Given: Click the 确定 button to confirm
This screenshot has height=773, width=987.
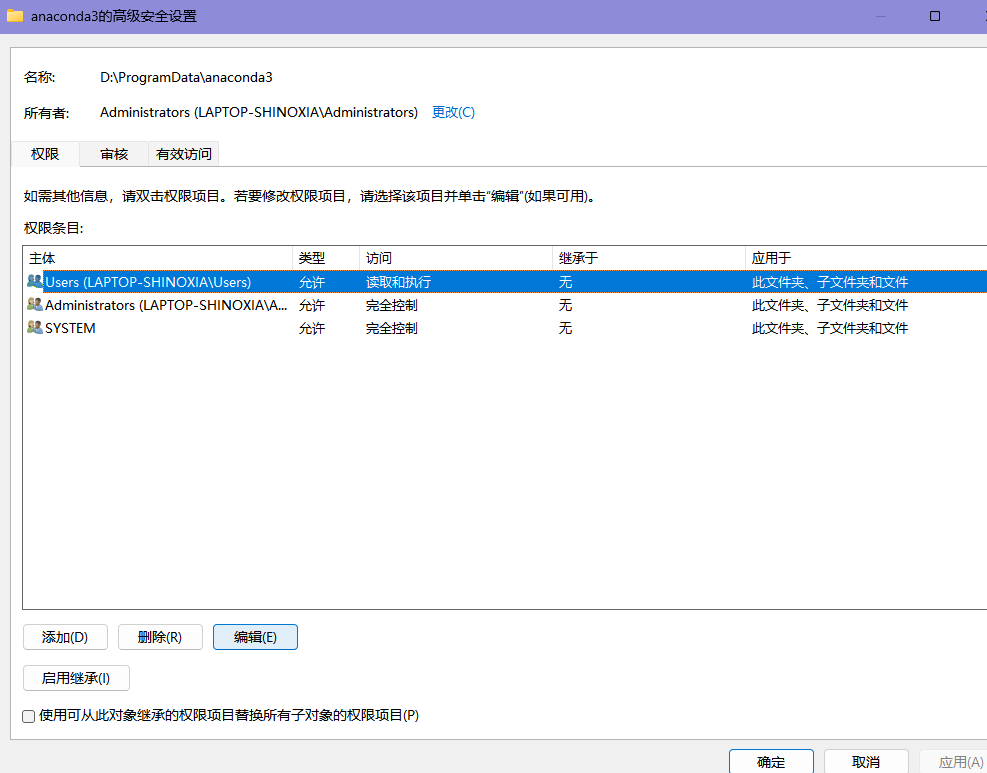Looking at the screenshot, I should pyautogui.click(x=771, y=761).
